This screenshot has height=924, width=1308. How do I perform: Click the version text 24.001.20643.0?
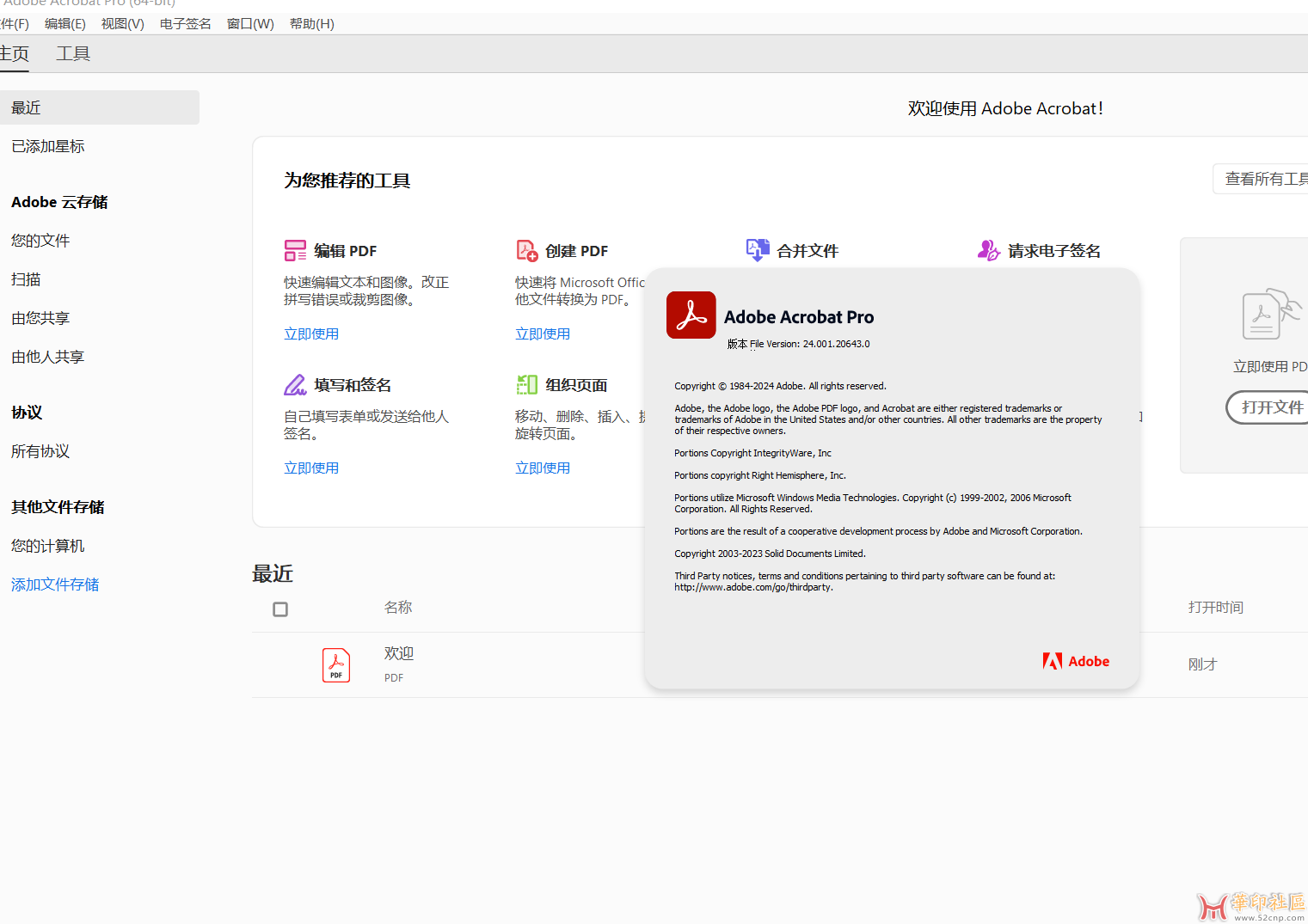coord(836,344)
